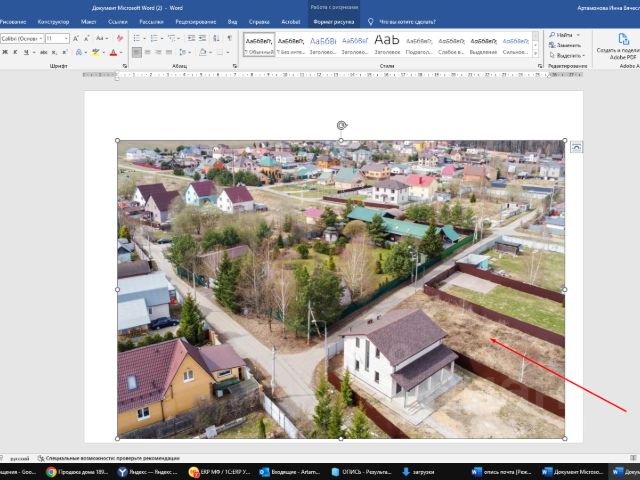Viewport: 640px width, 480px height.
Task: Click the Заменить button
Action: 566,45
